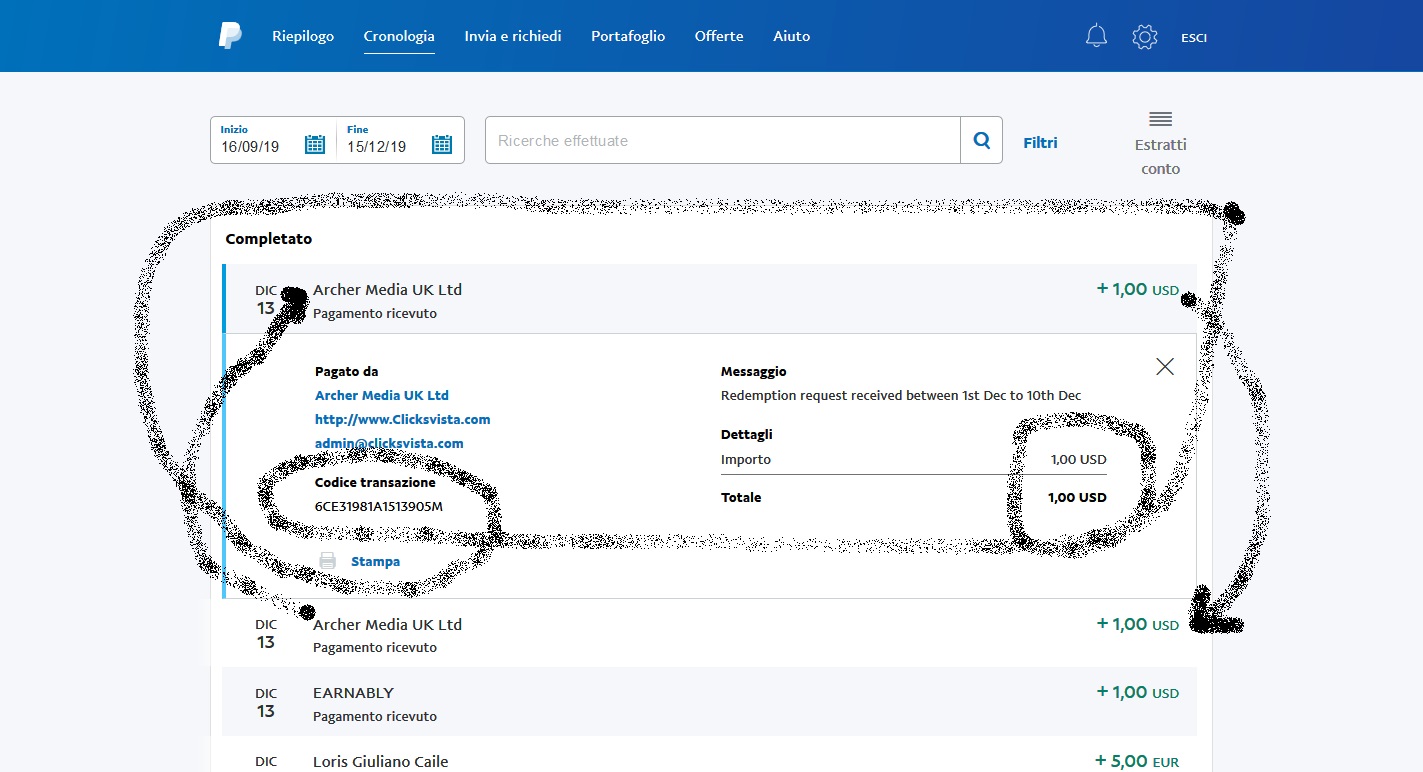The width and height of the screenshot is (1423, 772).
Task: Open the settings gear icon
Action: 1144,37
